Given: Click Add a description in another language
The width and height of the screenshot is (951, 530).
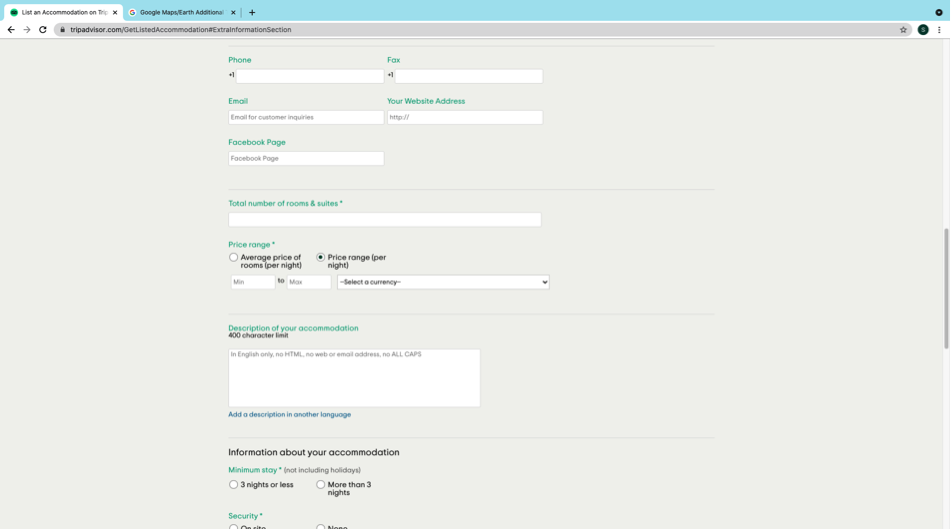Looking at the screenshot, I should 289,414.
